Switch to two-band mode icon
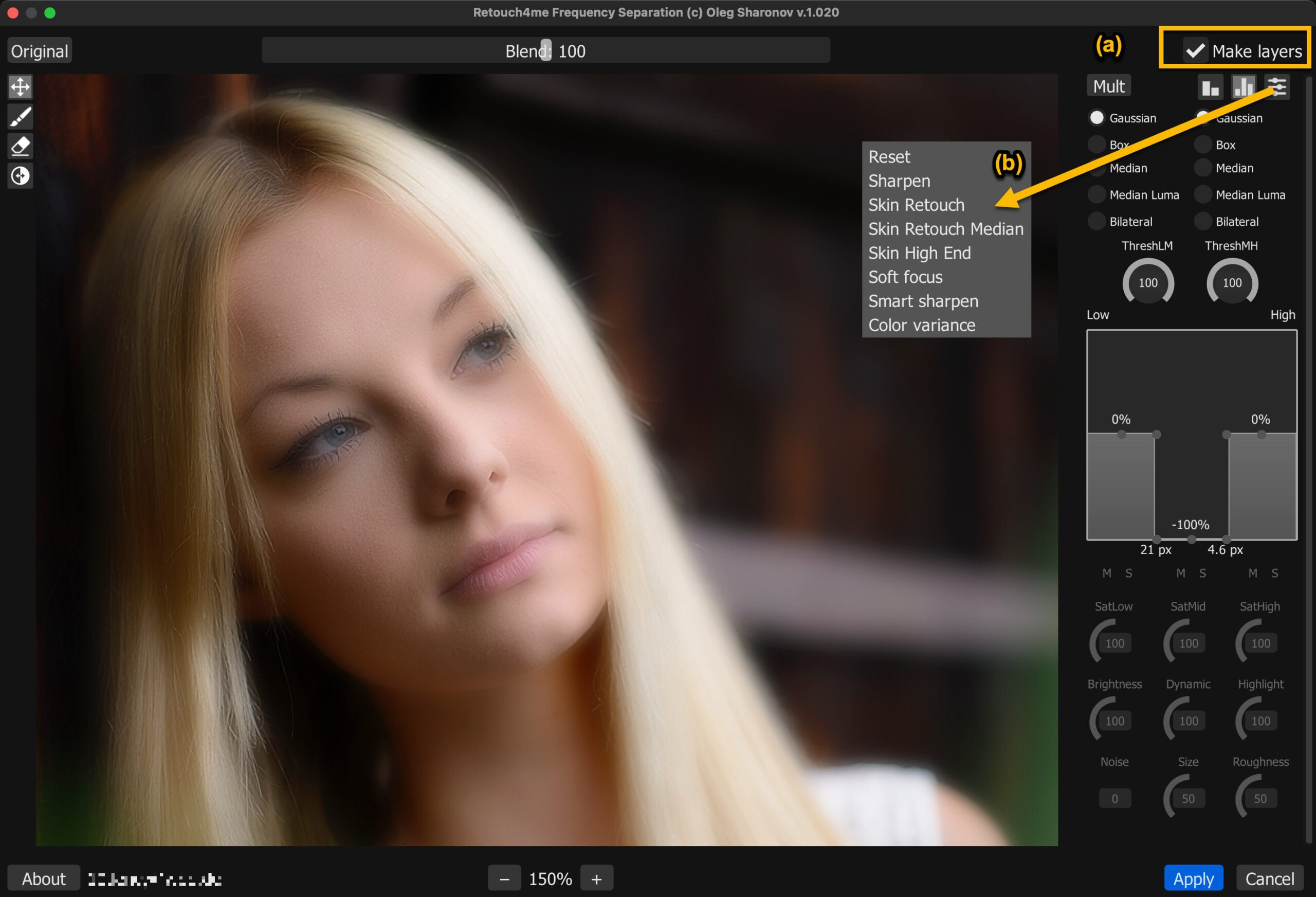The width and height of the screenshot is (1316, 897). pos(1210,87)
